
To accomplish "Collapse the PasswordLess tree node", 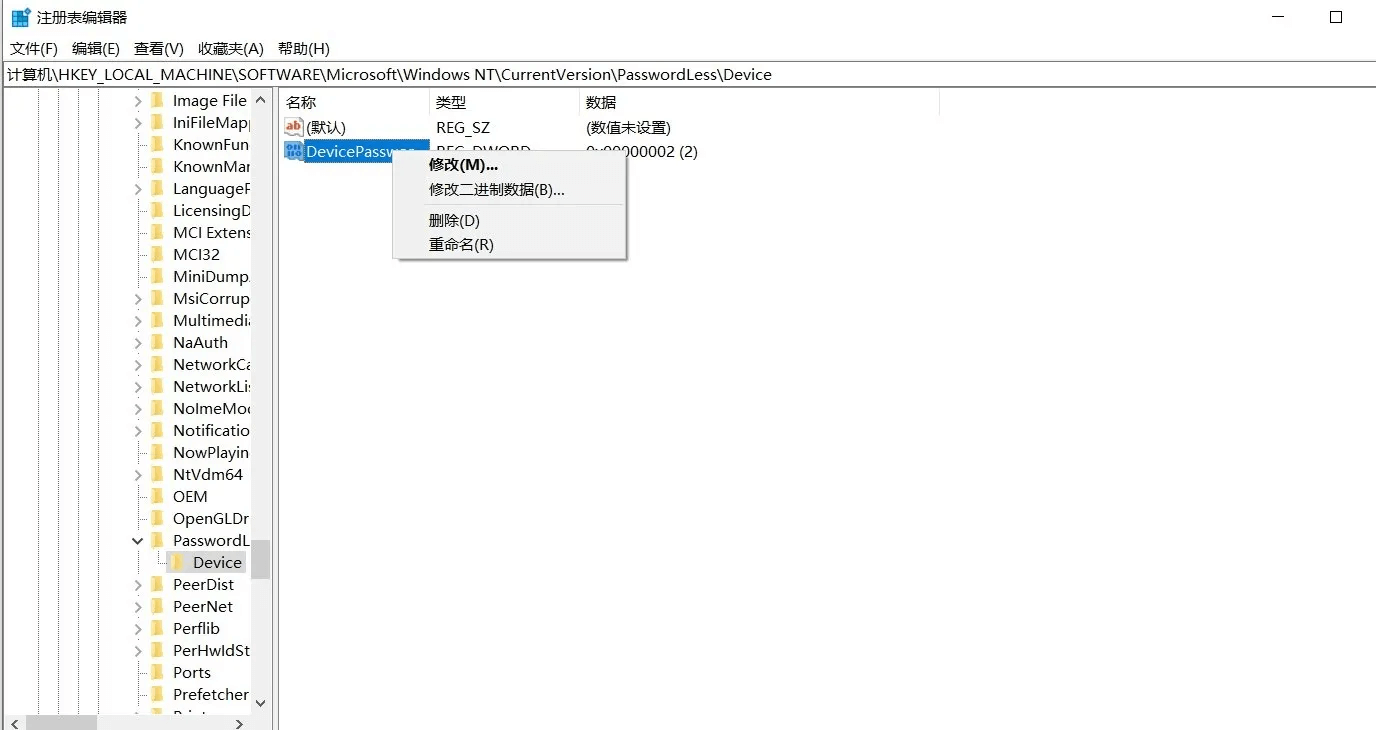I will coord(138,541).
